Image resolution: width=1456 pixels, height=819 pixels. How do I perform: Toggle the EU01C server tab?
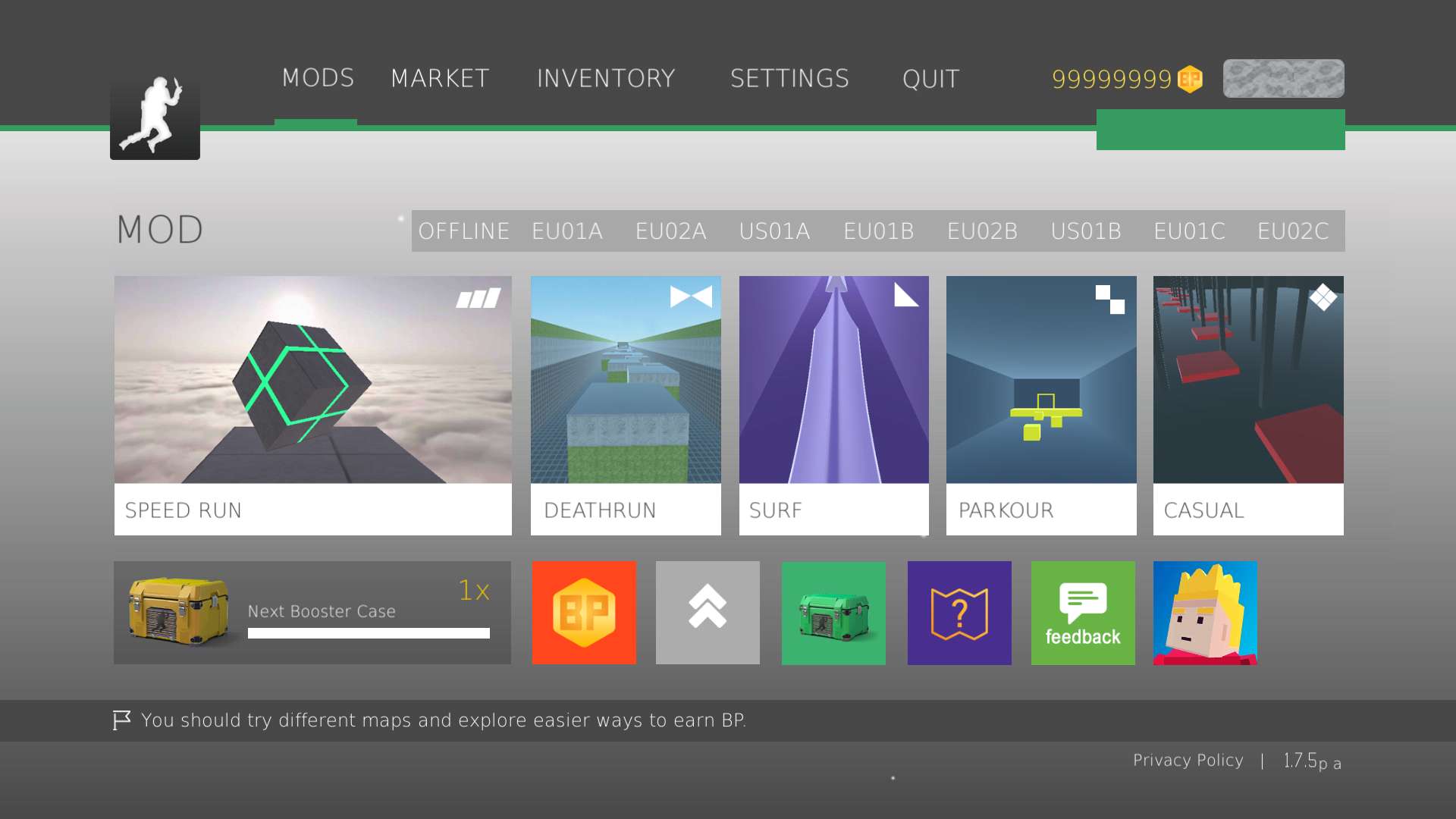(x=1189, y=230)
